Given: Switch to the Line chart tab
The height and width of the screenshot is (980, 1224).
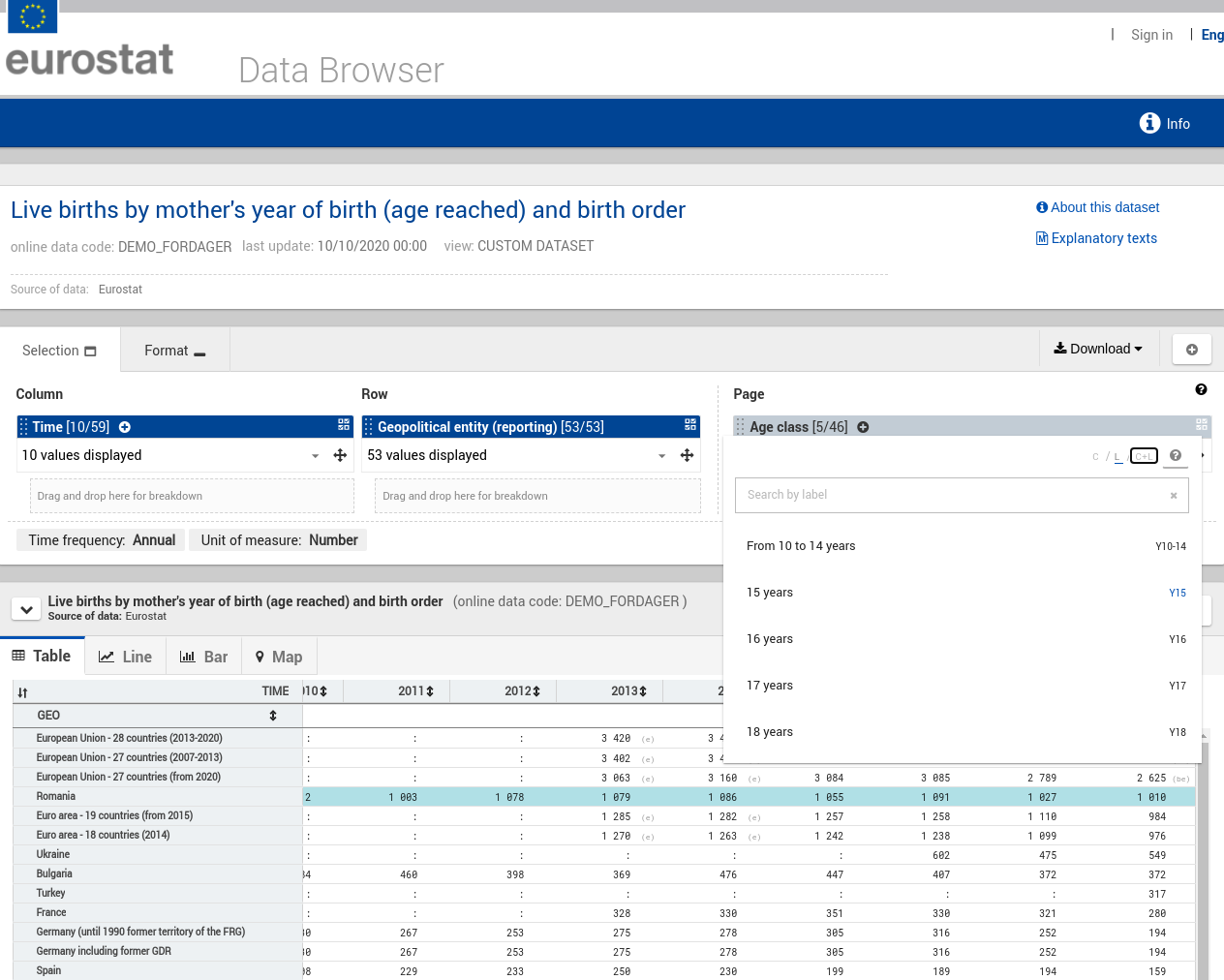Looking at the screenshot, I should click(x=126, y=657).
